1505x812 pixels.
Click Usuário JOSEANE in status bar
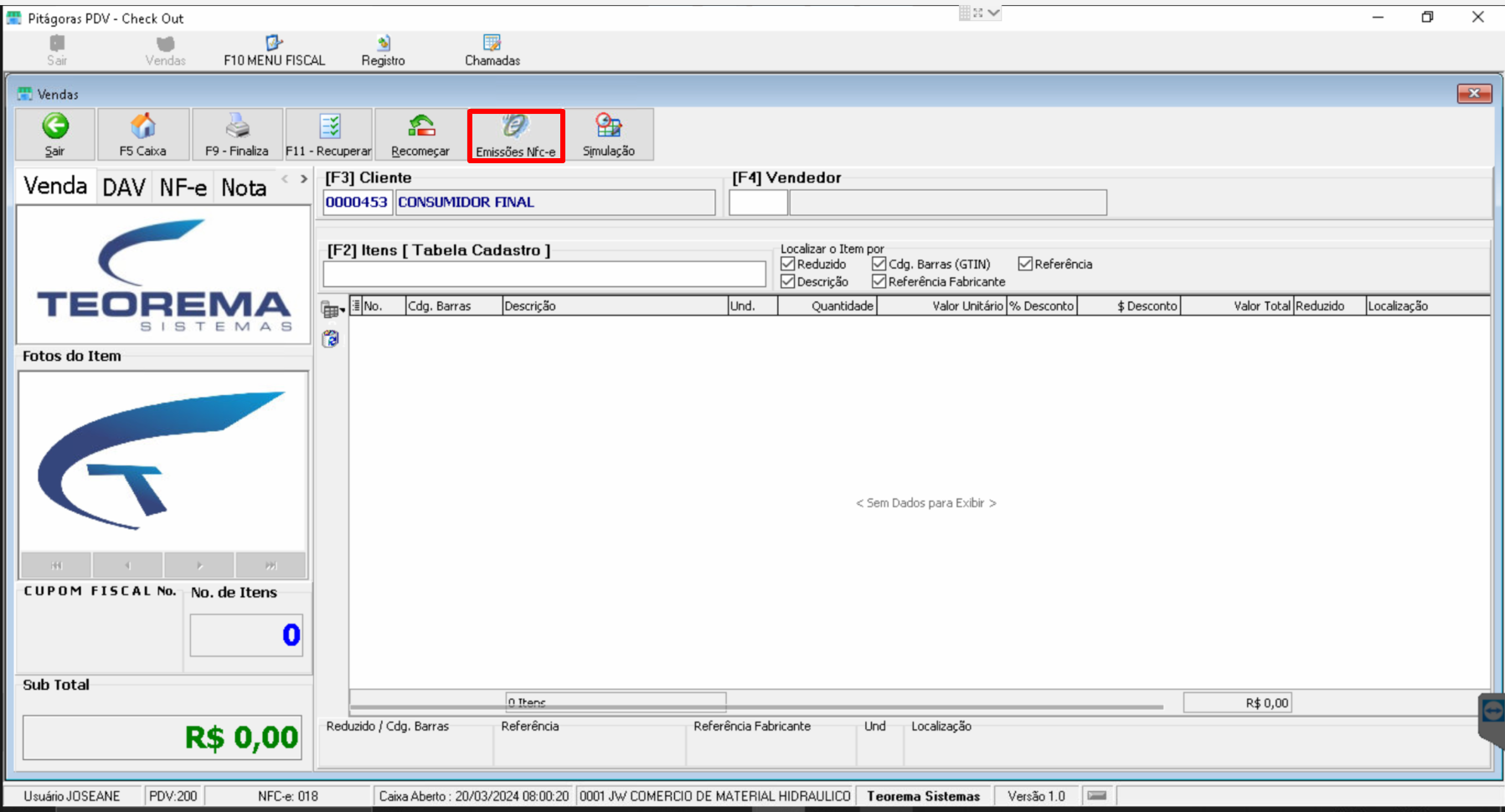(72, 796)
